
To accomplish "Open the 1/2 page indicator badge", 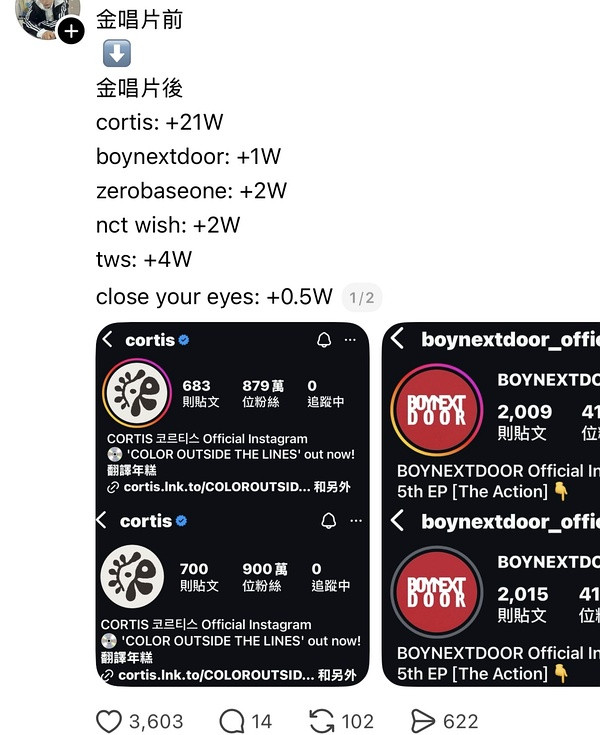I will (362, 298).
